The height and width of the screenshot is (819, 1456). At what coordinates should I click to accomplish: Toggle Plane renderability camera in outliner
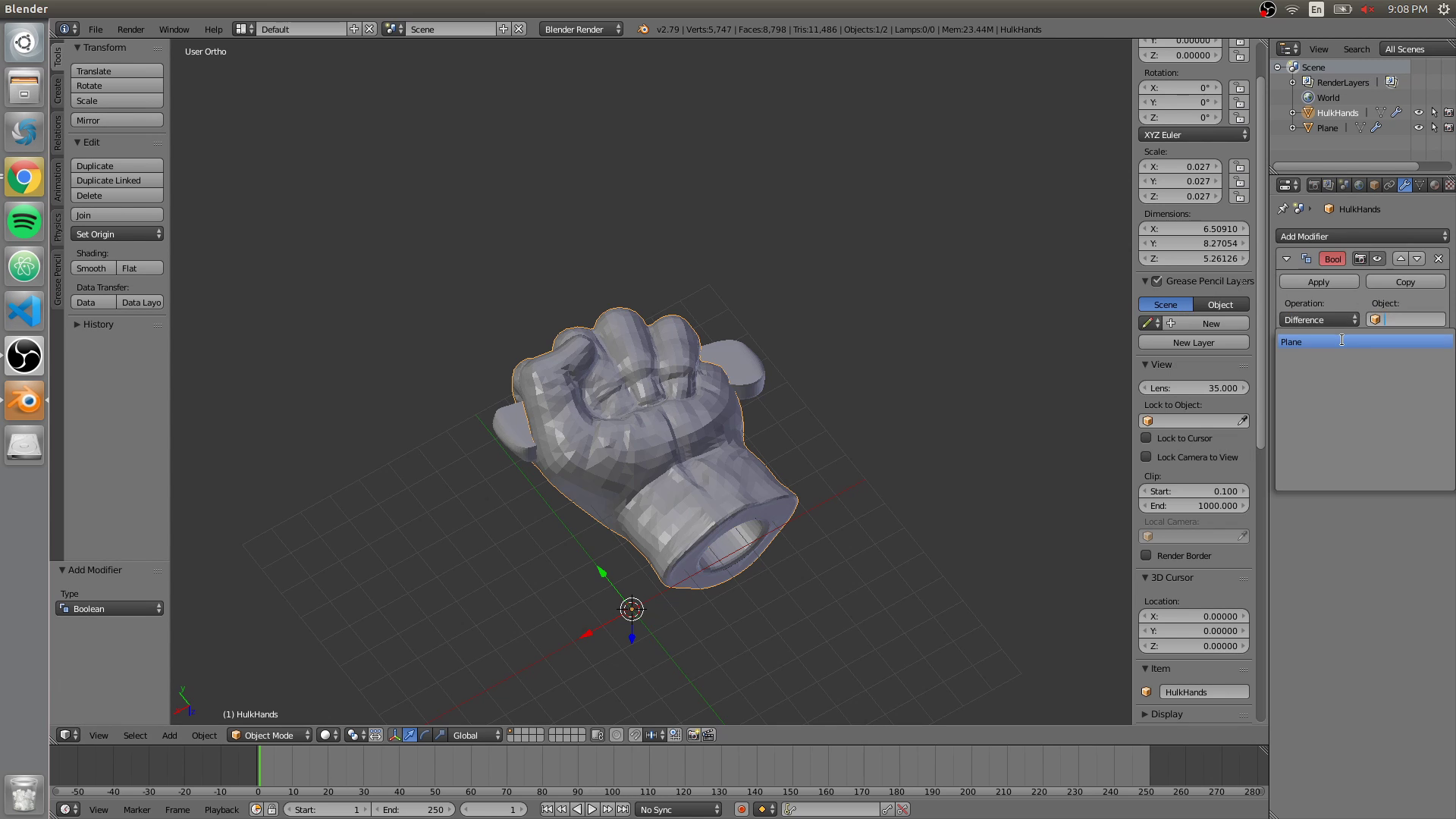[x=1448, y=127]
